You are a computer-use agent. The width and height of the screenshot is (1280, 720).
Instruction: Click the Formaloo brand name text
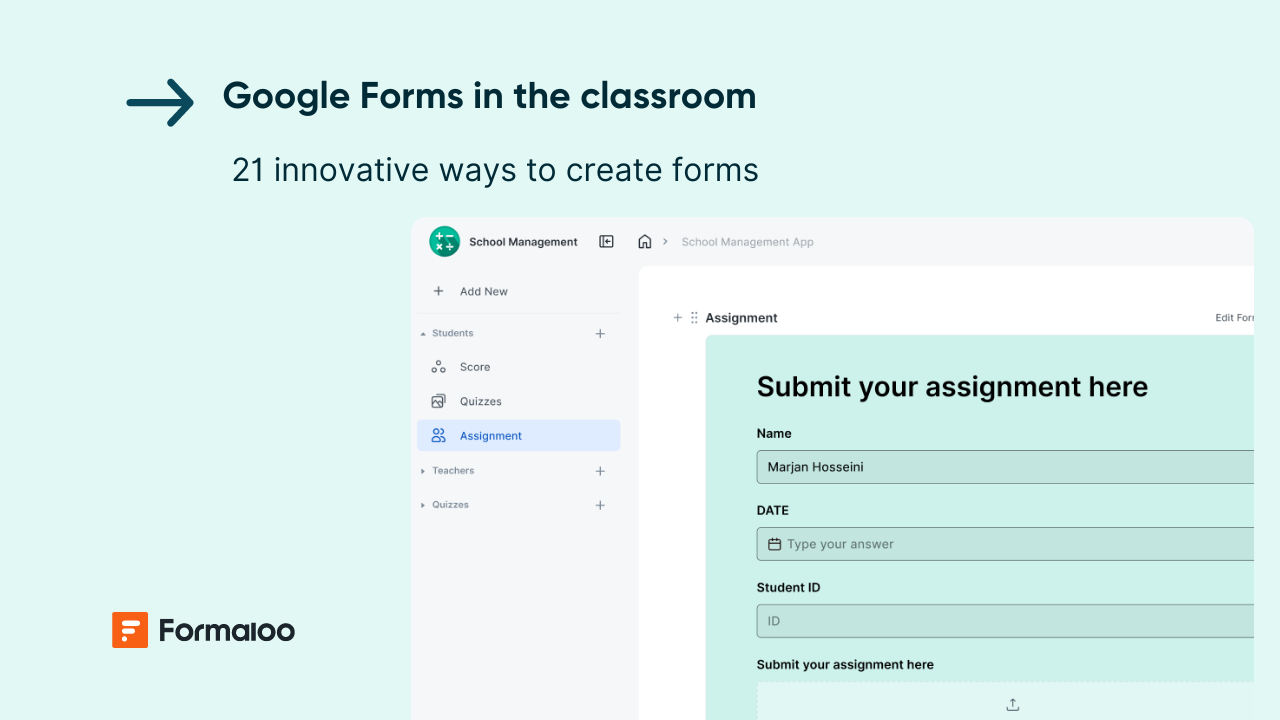227,631
